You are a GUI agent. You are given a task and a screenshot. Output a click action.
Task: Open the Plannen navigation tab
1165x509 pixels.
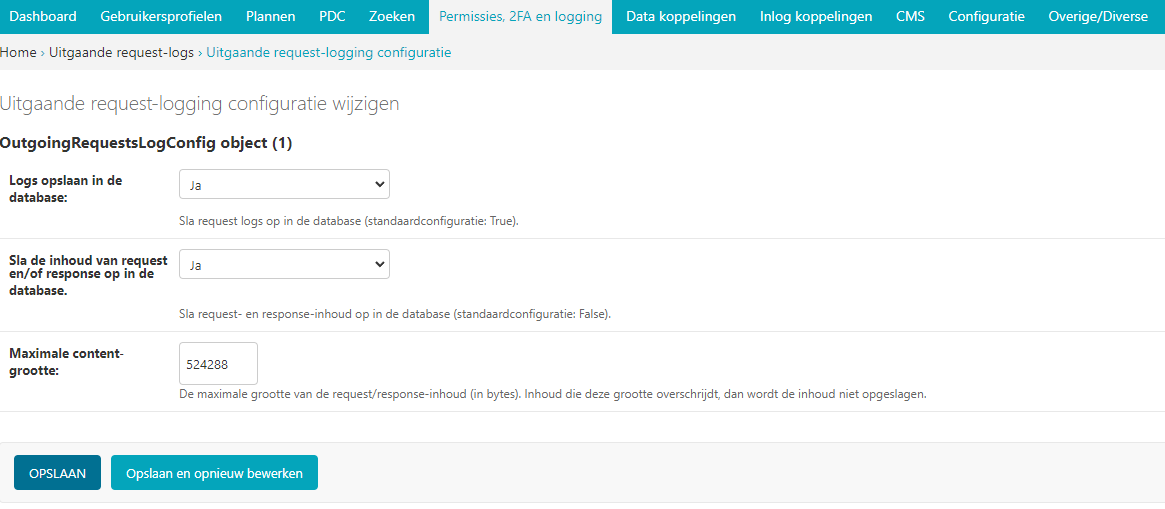coord(270,16)
